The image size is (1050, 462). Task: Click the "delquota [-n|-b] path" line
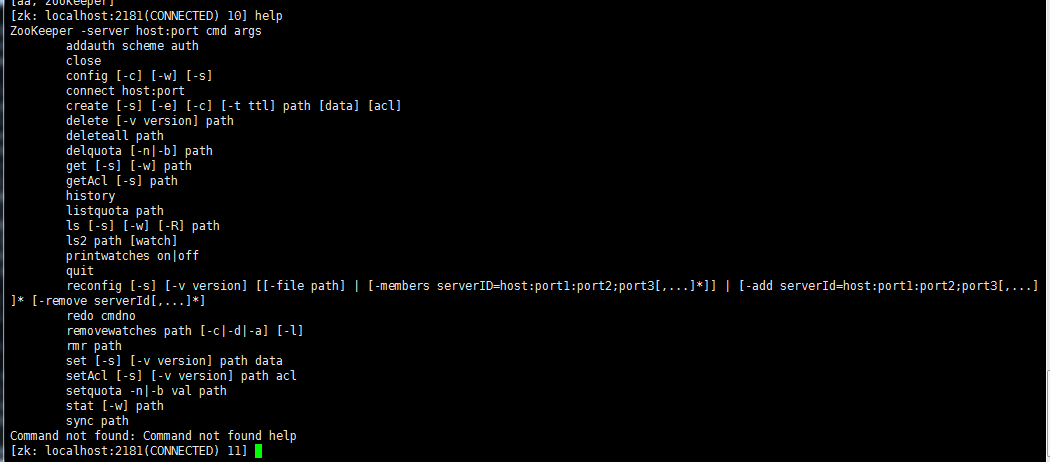pyautogui.click(x=139, y=151)
